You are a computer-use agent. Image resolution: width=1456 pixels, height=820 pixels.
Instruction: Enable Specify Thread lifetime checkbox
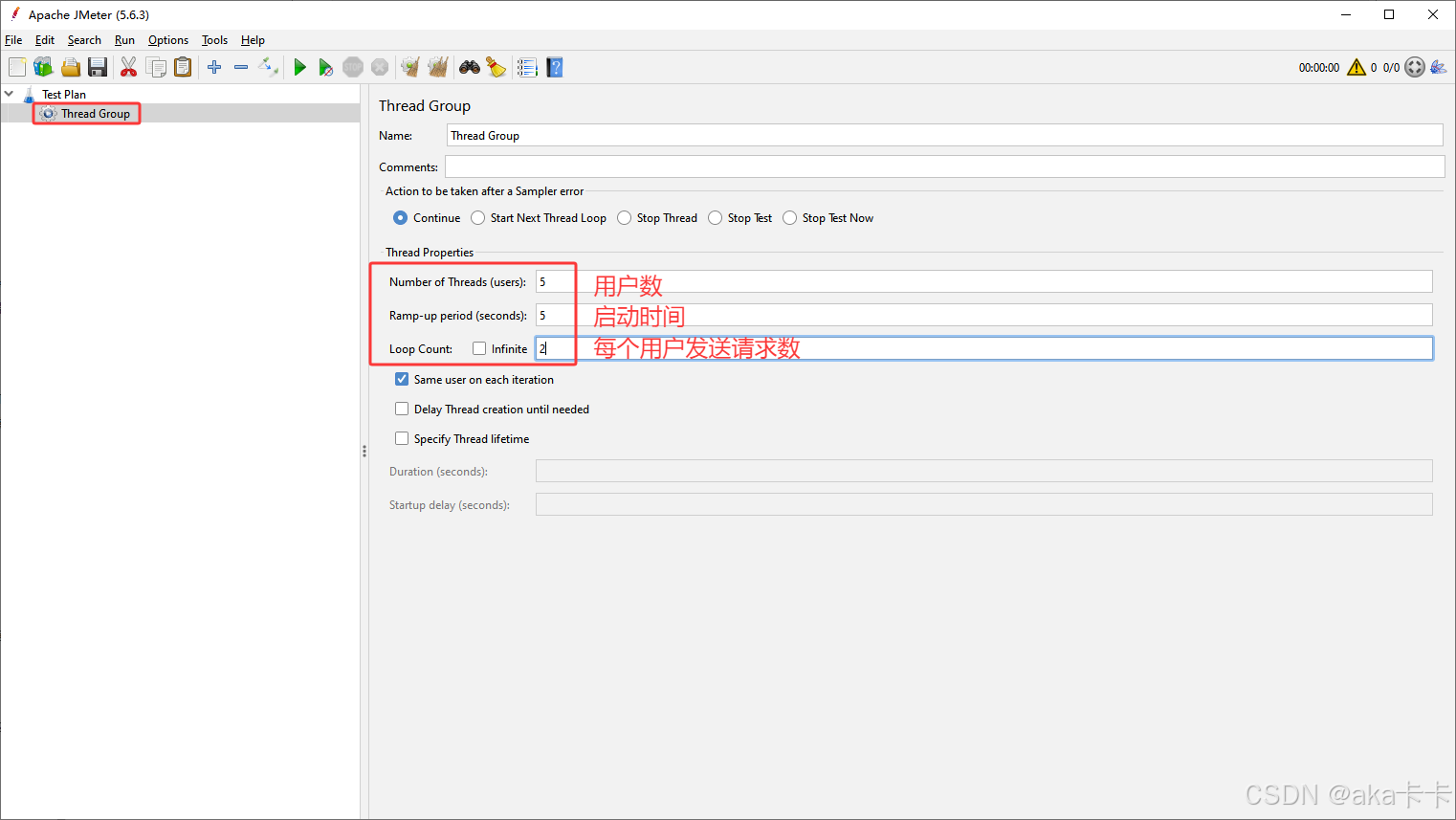pos(402,438)
